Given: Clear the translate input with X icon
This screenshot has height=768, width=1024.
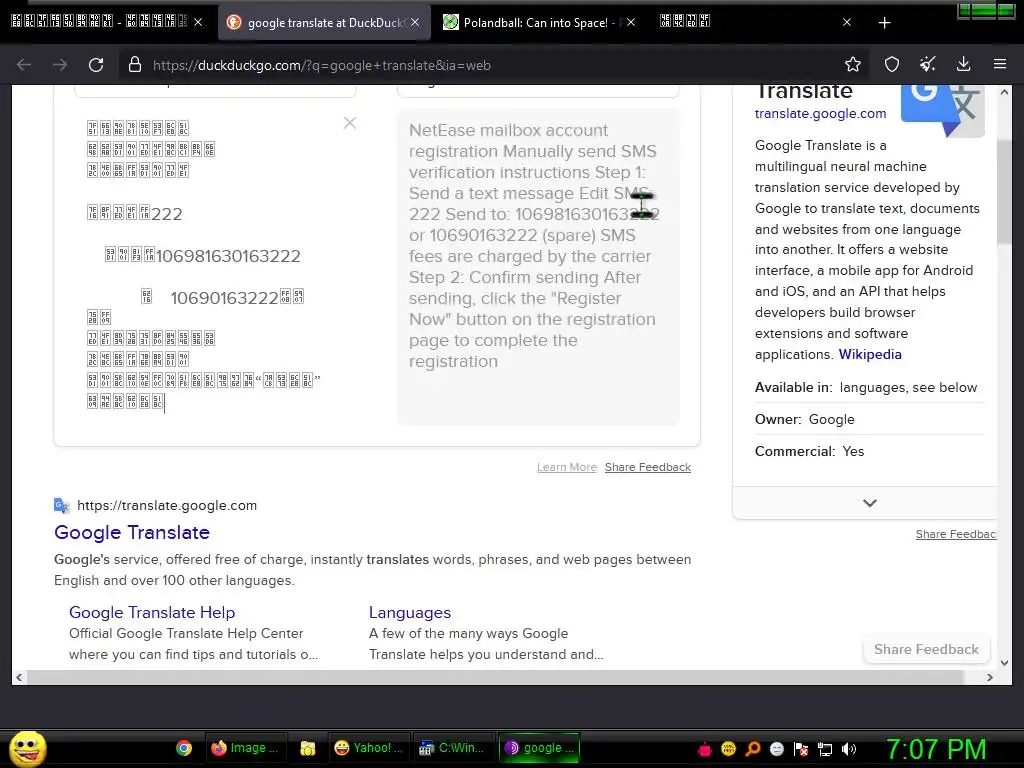Looking at the screenshot, I should (x=350, y=123).
